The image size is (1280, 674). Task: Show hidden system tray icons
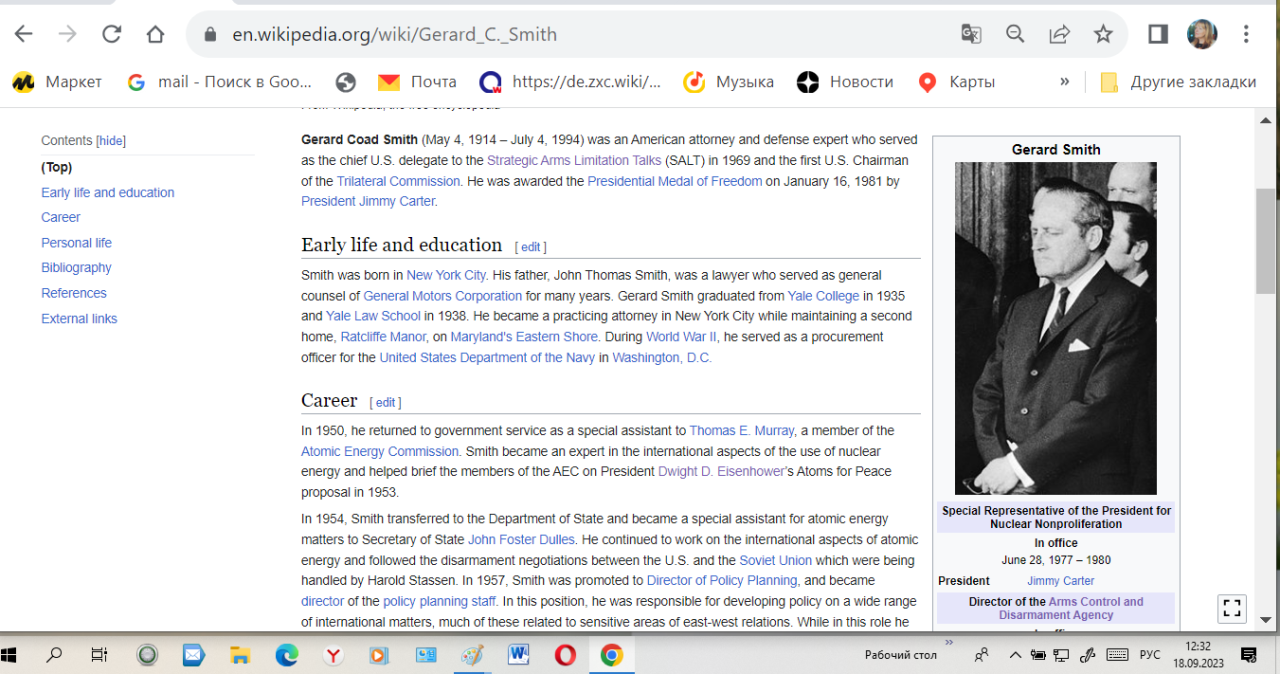(x=1015, y=655)
